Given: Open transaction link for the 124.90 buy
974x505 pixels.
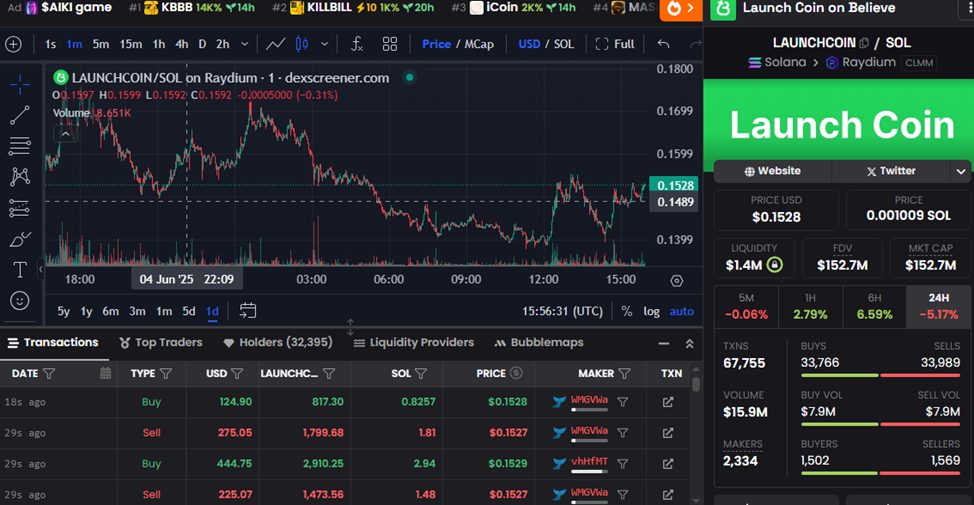Looking at the screenshot, I should (668, 402).
